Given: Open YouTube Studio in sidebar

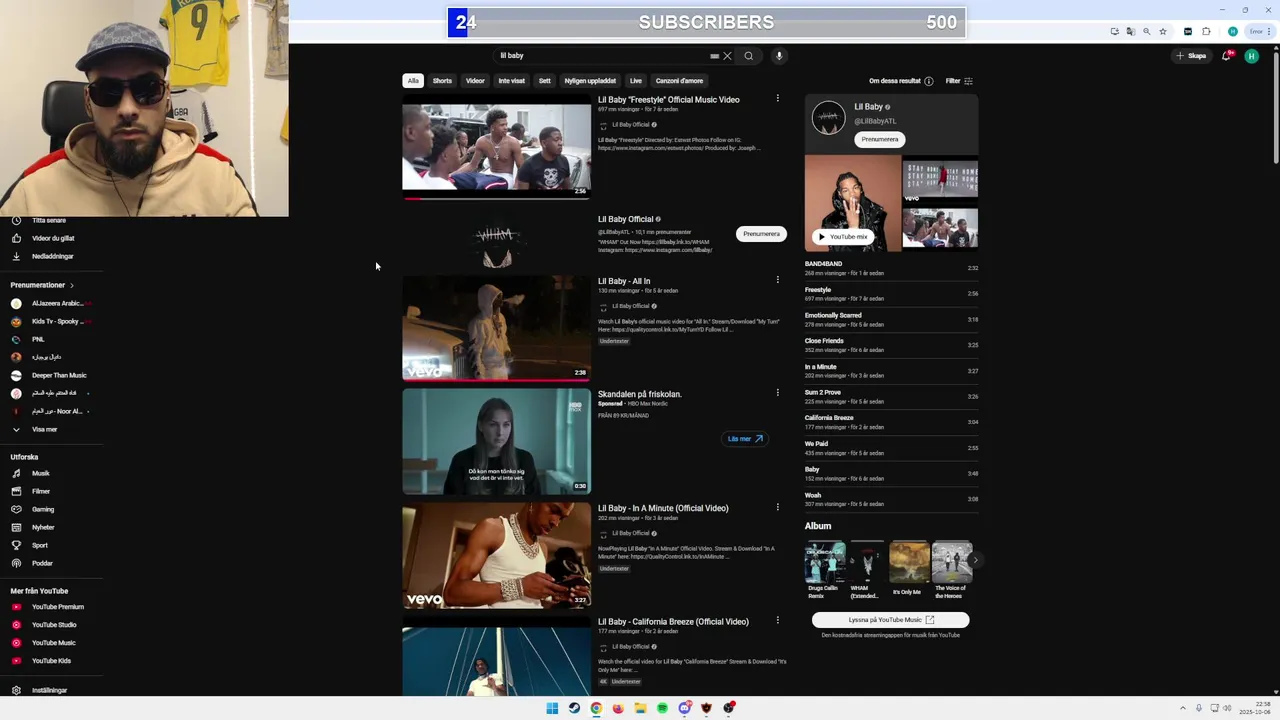Looking at the screenshot, I should [x=54, y=625].
